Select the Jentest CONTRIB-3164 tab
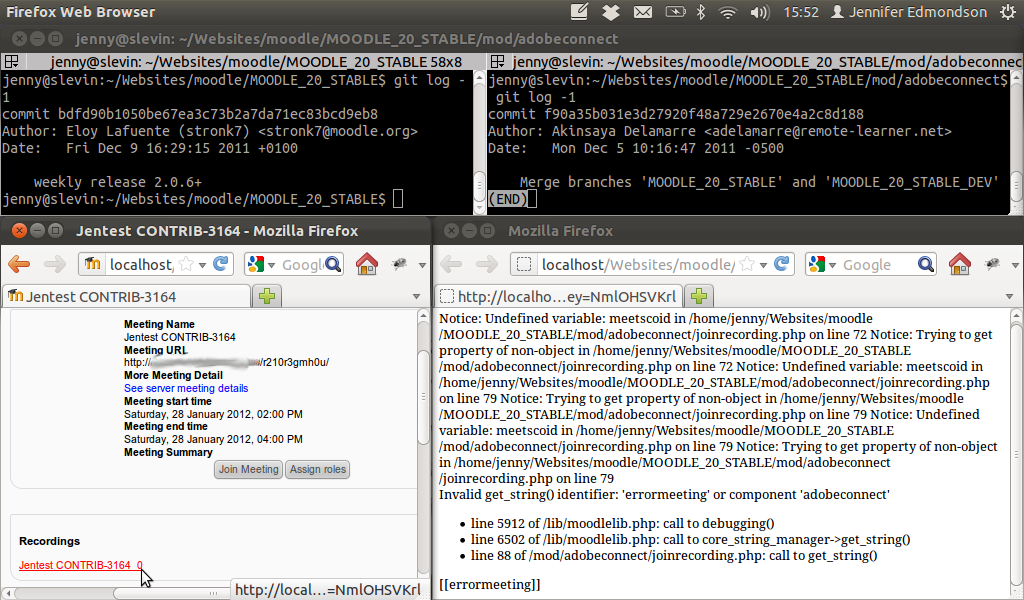Screen dimensions: 1024x600 point(127,296)
